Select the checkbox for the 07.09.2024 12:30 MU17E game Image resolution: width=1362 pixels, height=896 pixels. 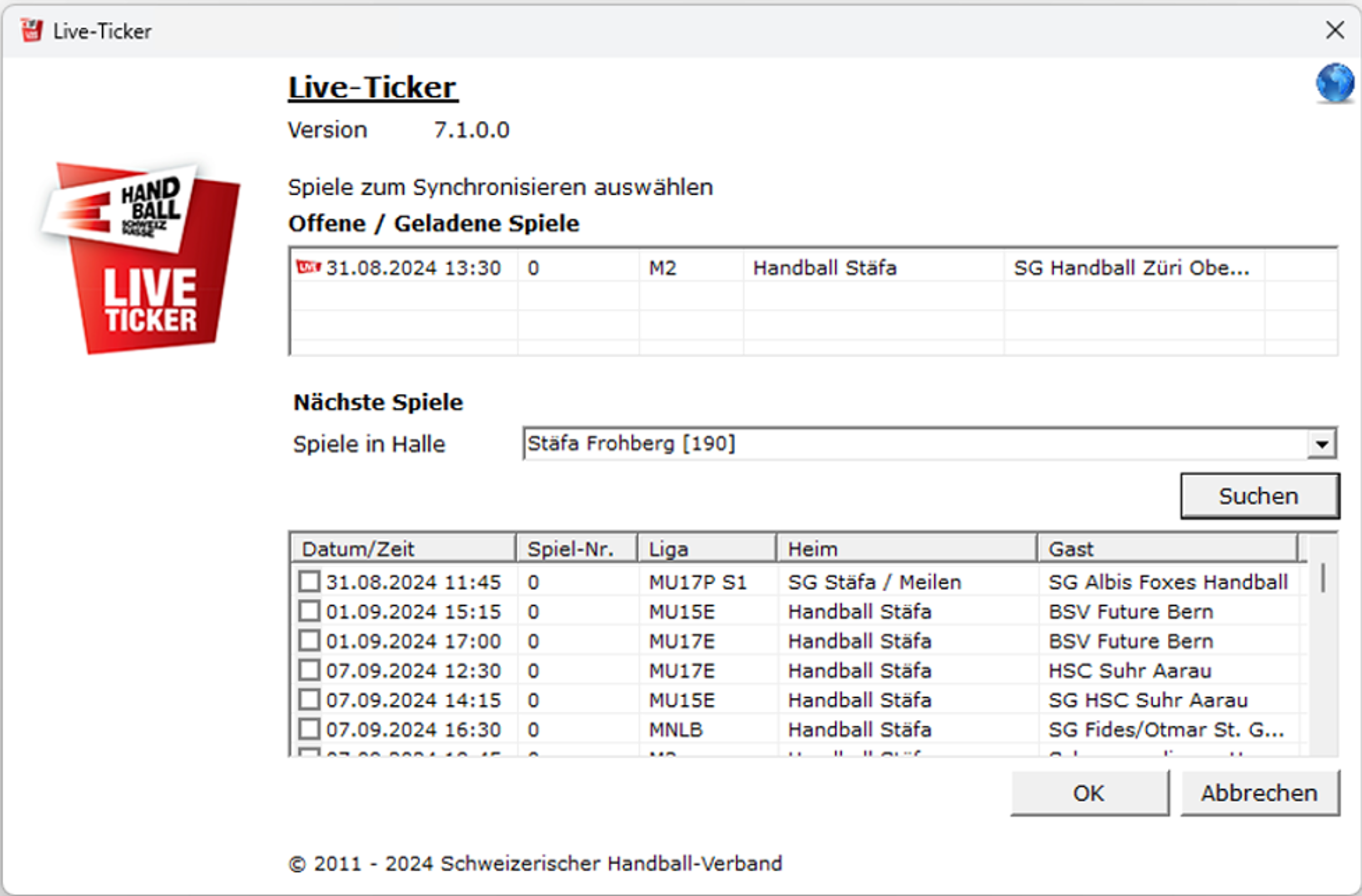[x=309, y=670]
